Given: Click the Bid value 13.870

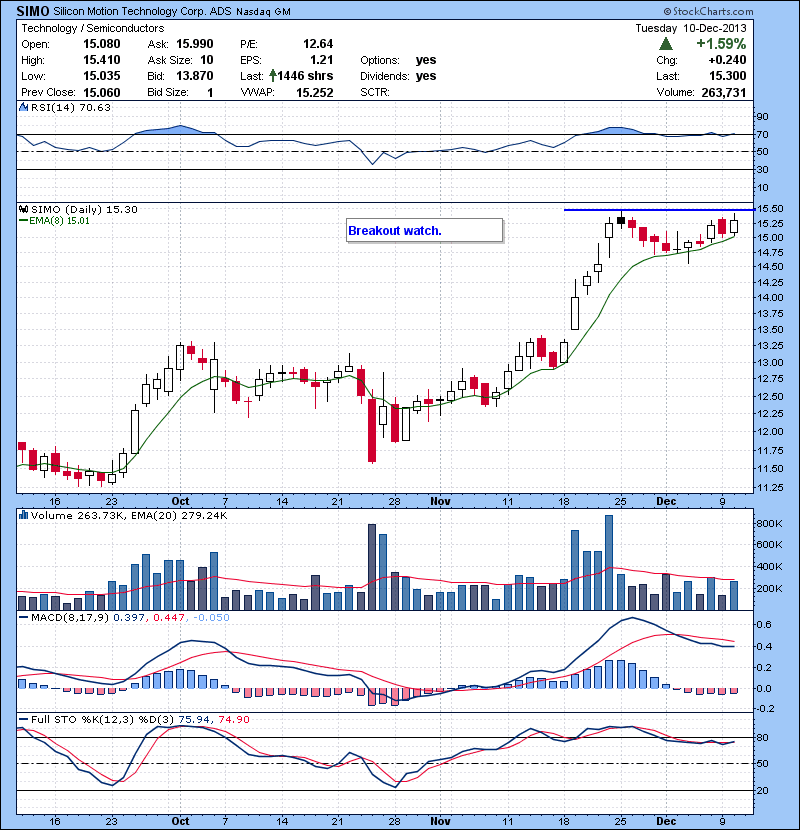Looking at the screenshot, I should coord(194,76).
